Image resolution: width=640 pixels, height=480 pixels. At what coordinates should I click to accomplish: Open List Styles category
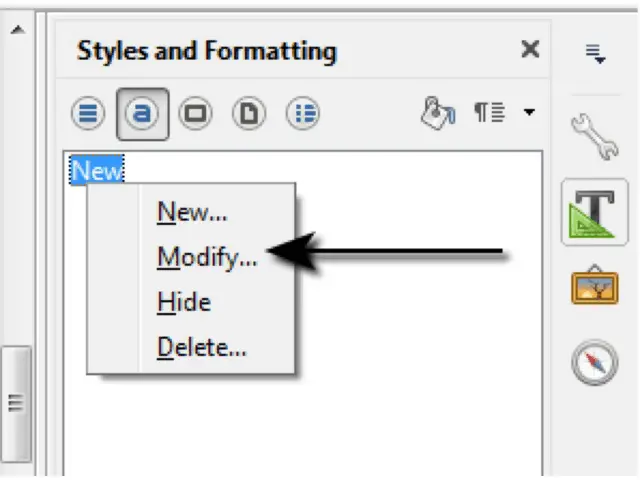[x=303, y=112]
